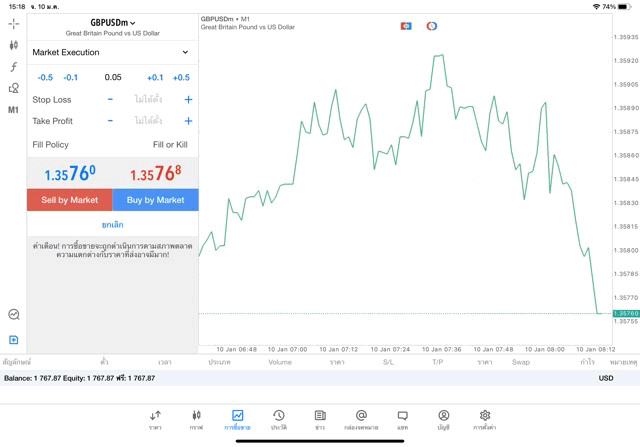640x447 pixels.
Task: Click the Take Profit value input field
Action: coord(148,121)
